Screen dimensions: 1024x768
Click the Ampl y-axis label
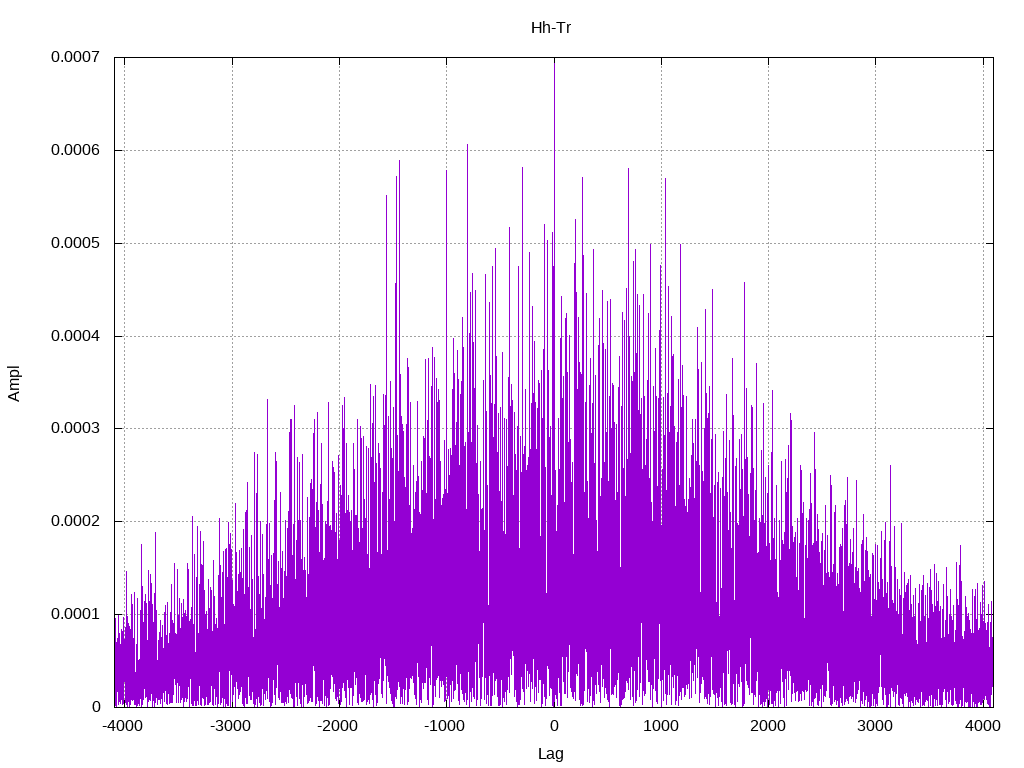[14, 383]
